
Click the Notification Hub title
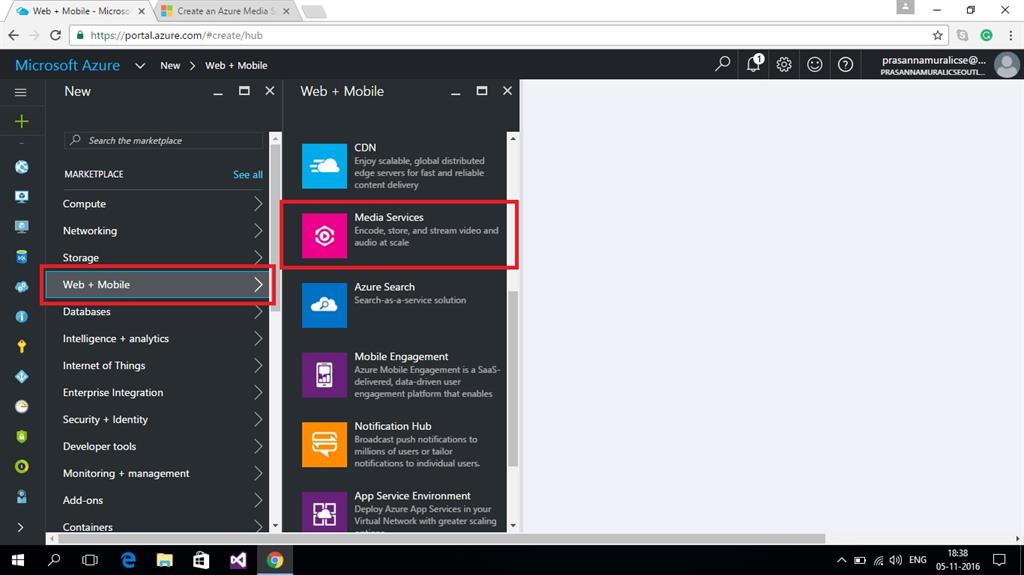392,426
